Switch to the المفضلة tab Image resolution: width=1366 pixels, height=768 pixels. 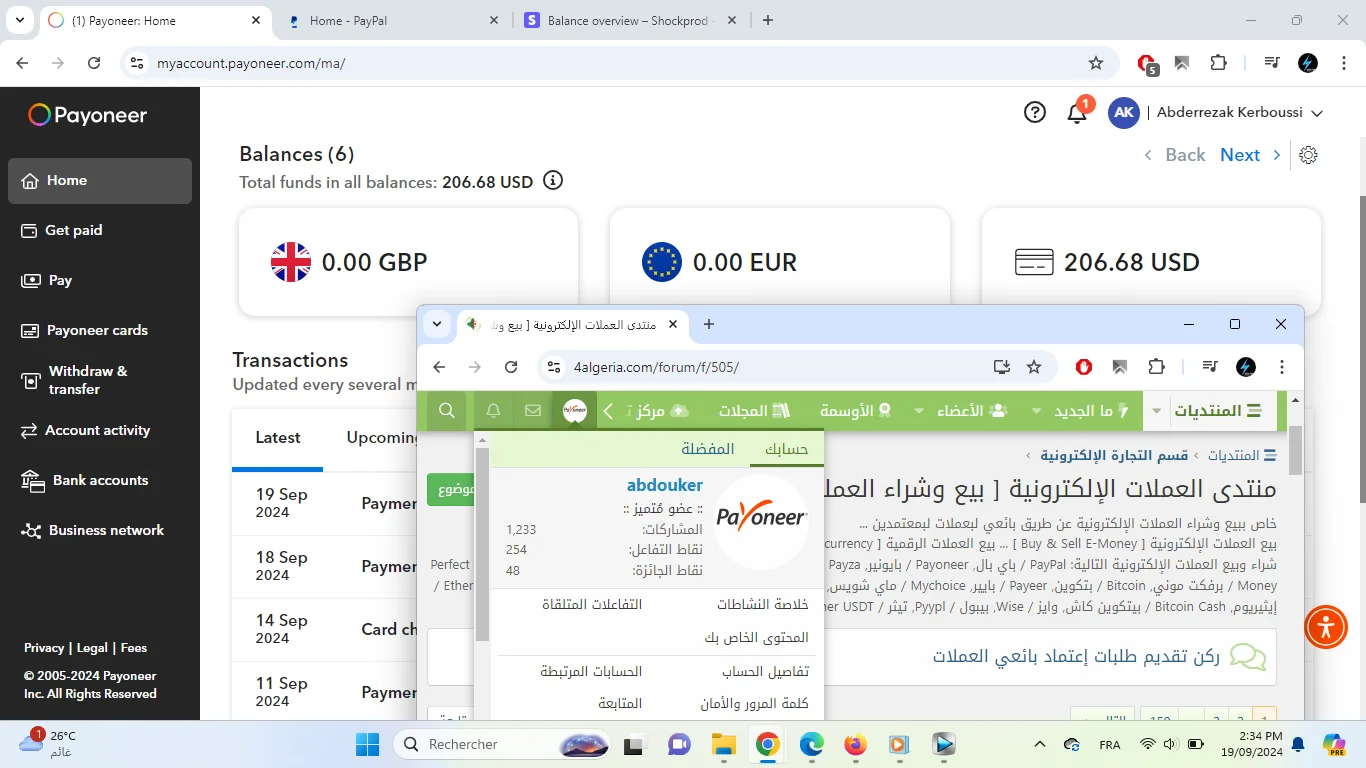pos(708,449)
